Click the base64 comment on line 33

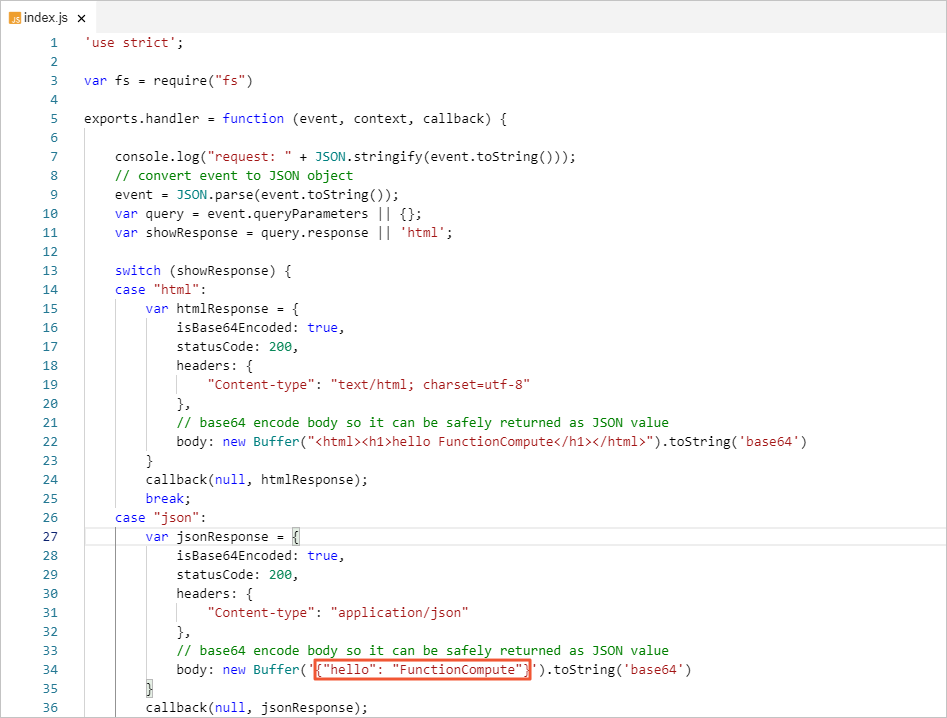[x=422, y=651]
